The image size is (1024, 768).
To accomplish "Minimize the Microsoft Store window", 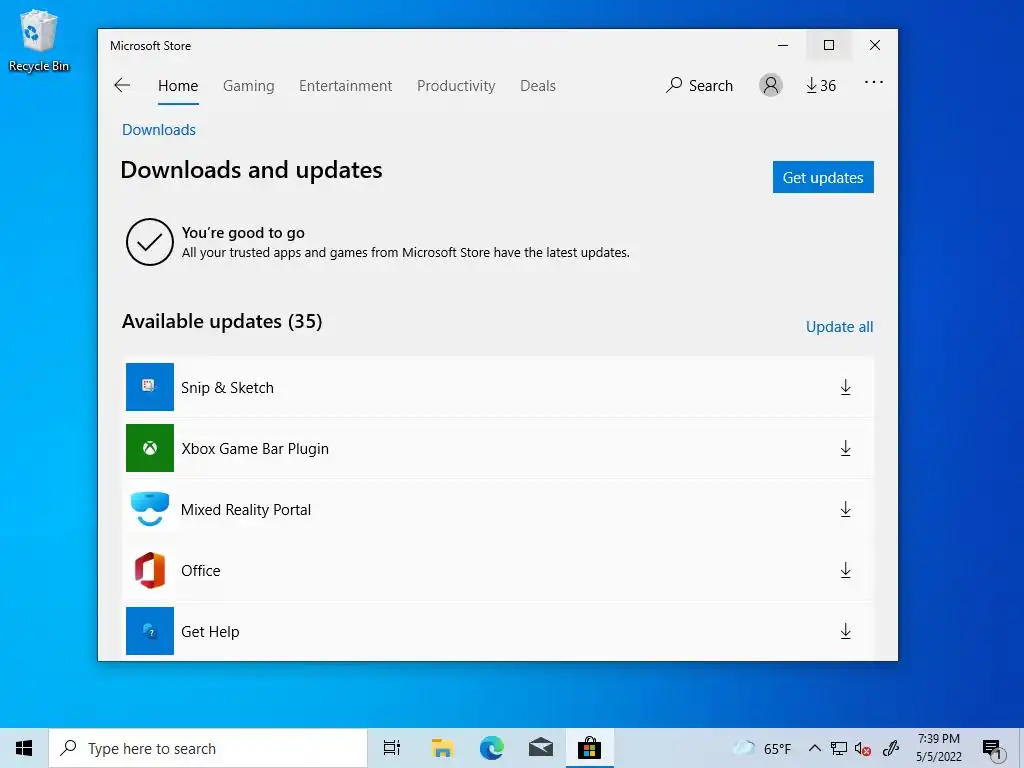I will (782, 45).
